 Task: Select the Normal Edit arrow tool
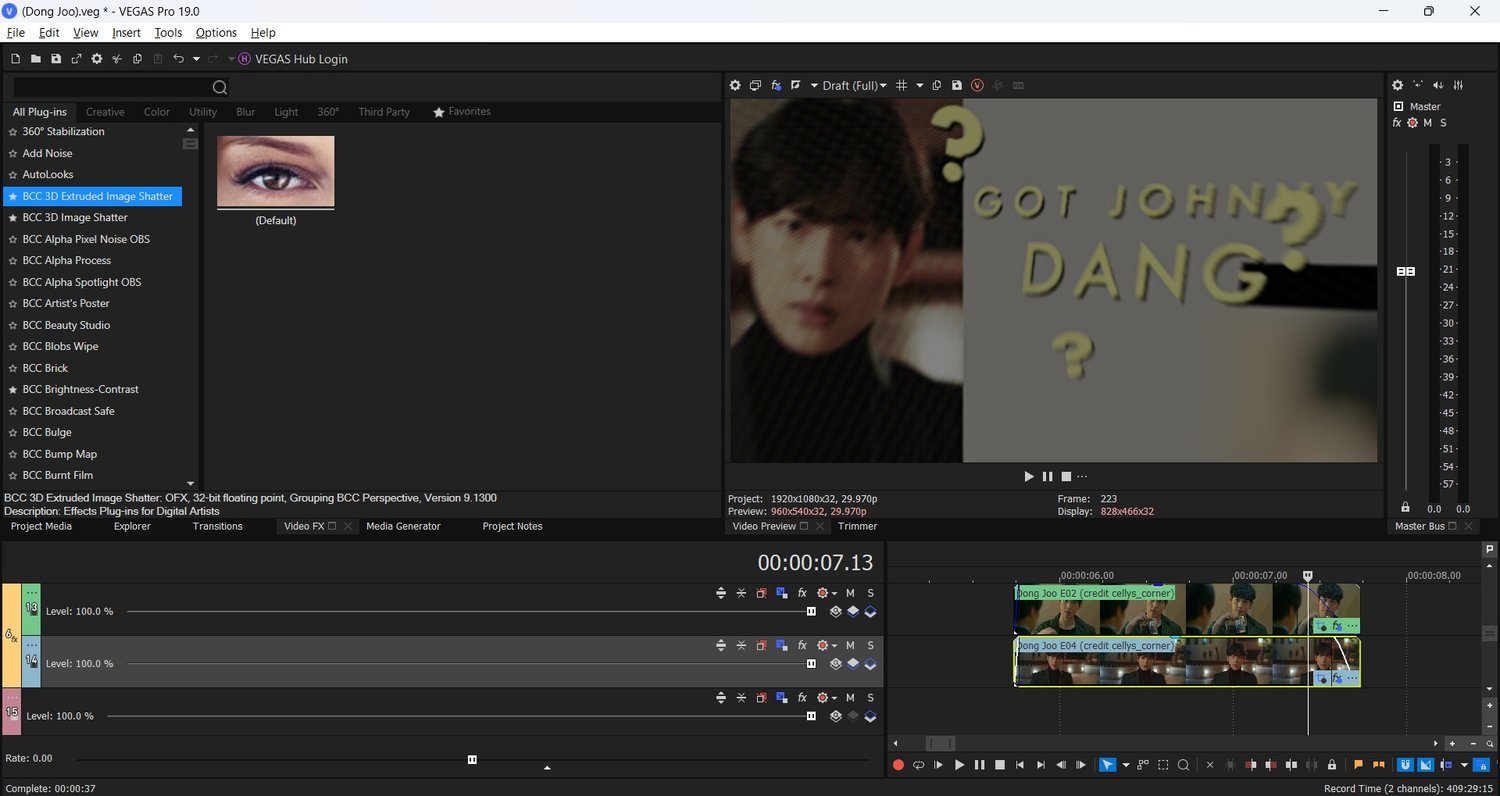pos(1107,765)
